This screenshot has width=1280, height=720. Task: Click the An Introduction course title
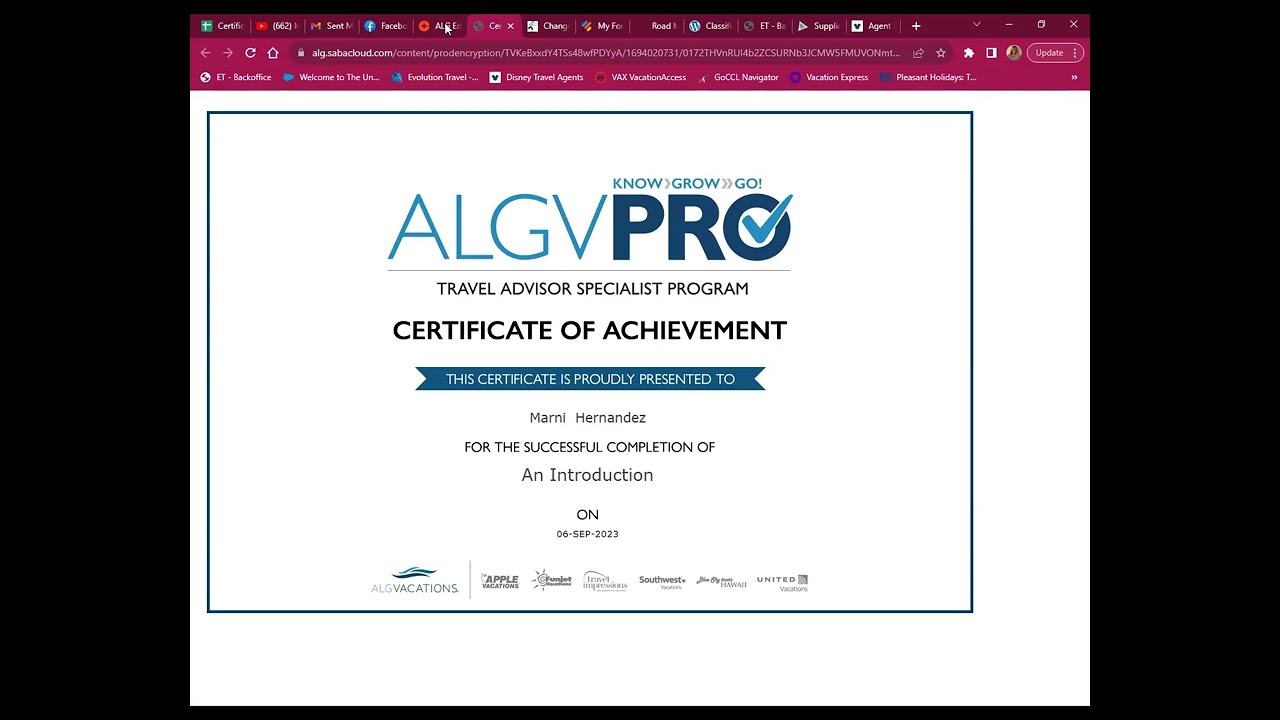(587, 475)
